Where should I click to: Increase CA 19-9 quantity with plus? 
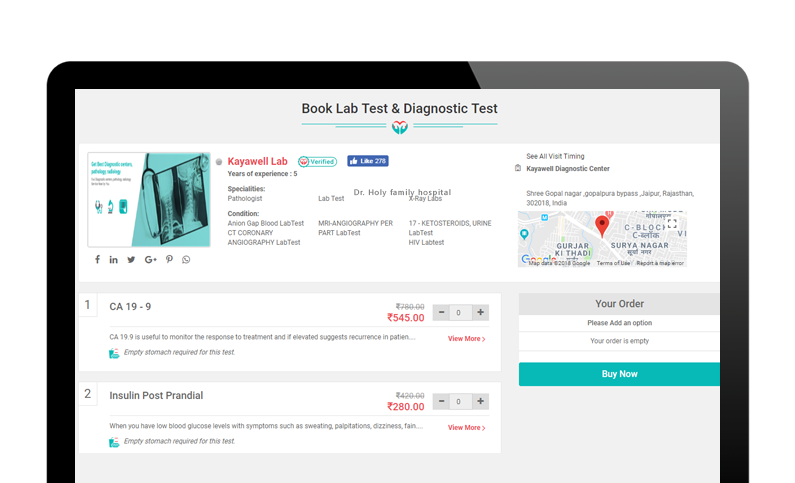(481, 312)
